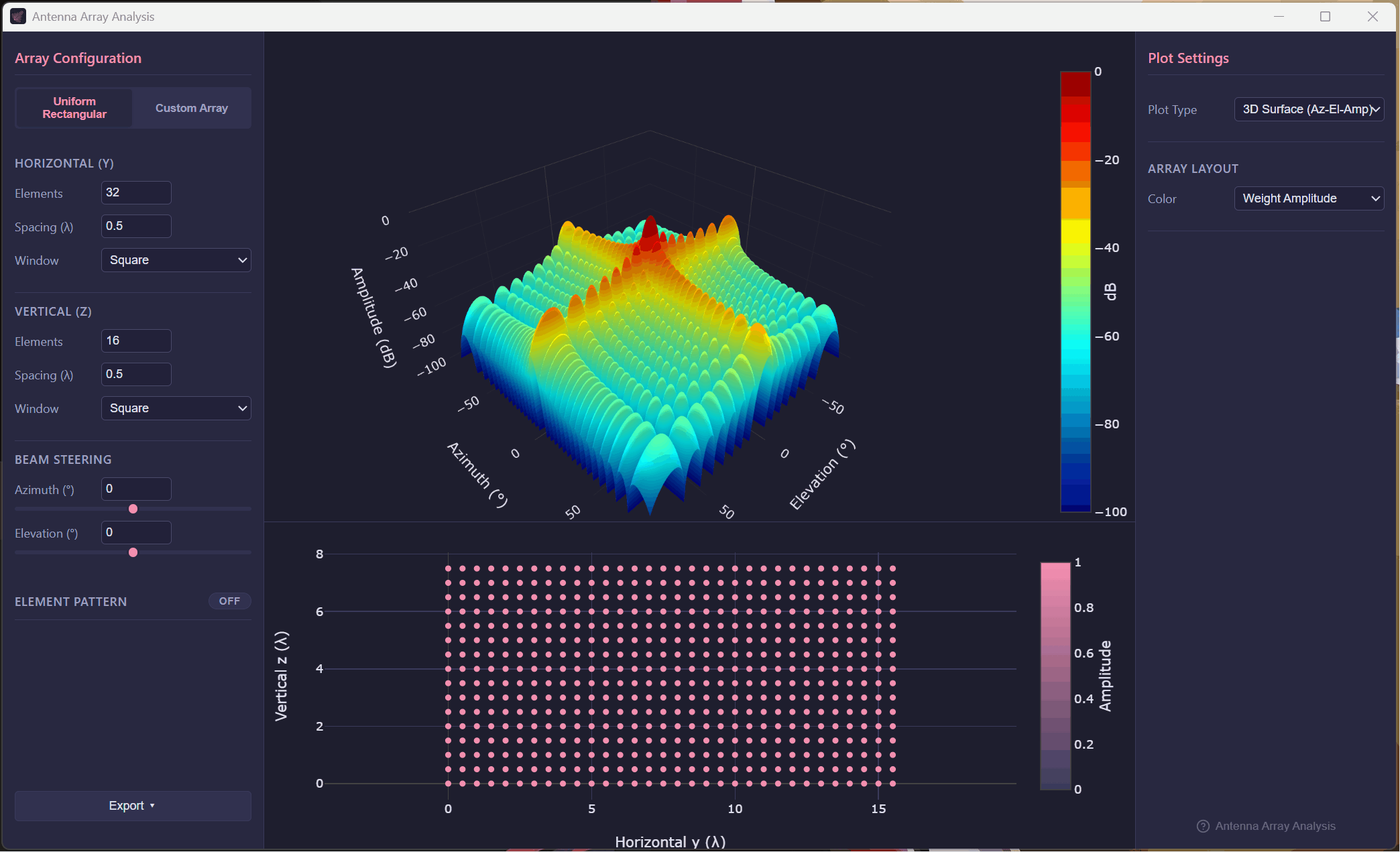Viewport: 1400px width, 852px height.
Task: Click the 'Azimuth (°)' 3D axis title
Action: tap(477, 475)
